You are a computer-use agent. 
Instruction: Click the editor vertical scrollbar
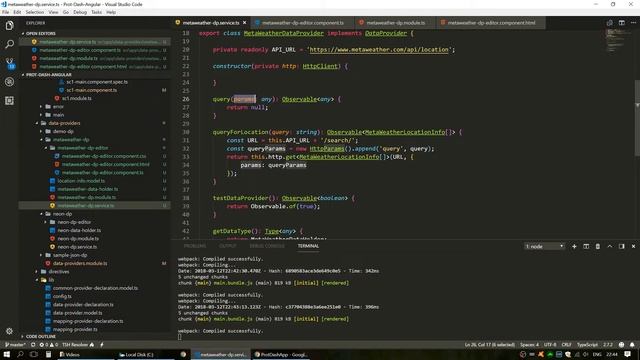pos(637,118)
